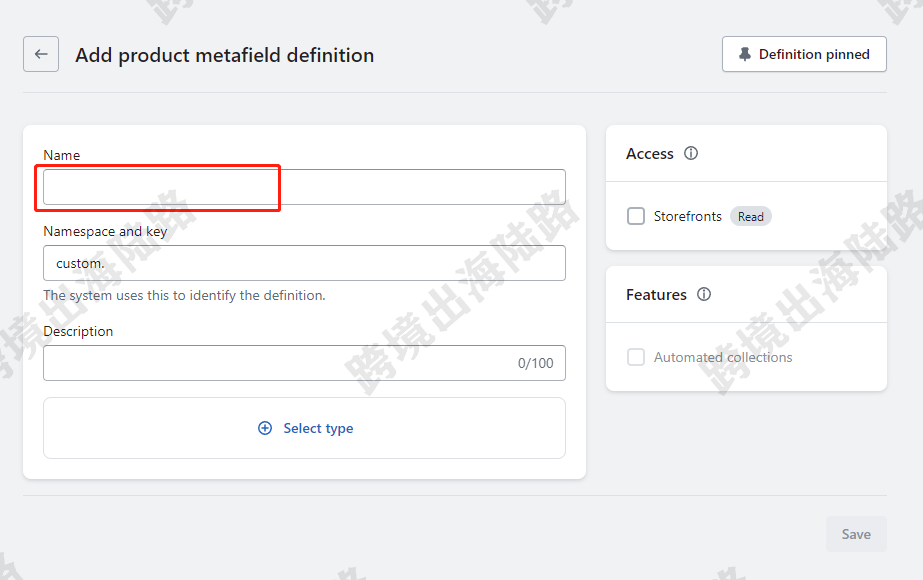The image size is (923, 580).
Task: Click the pin icon beside Definition pinned
Action: (745, 54)
